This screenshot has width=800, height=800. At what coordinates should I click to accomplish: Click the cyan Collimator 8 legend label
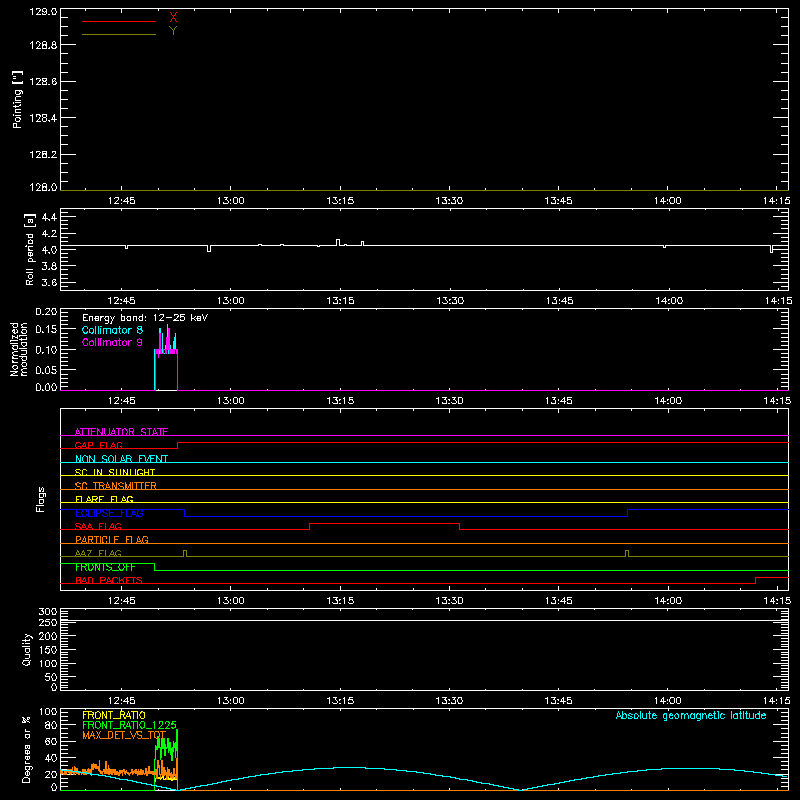tap(112, 330)
